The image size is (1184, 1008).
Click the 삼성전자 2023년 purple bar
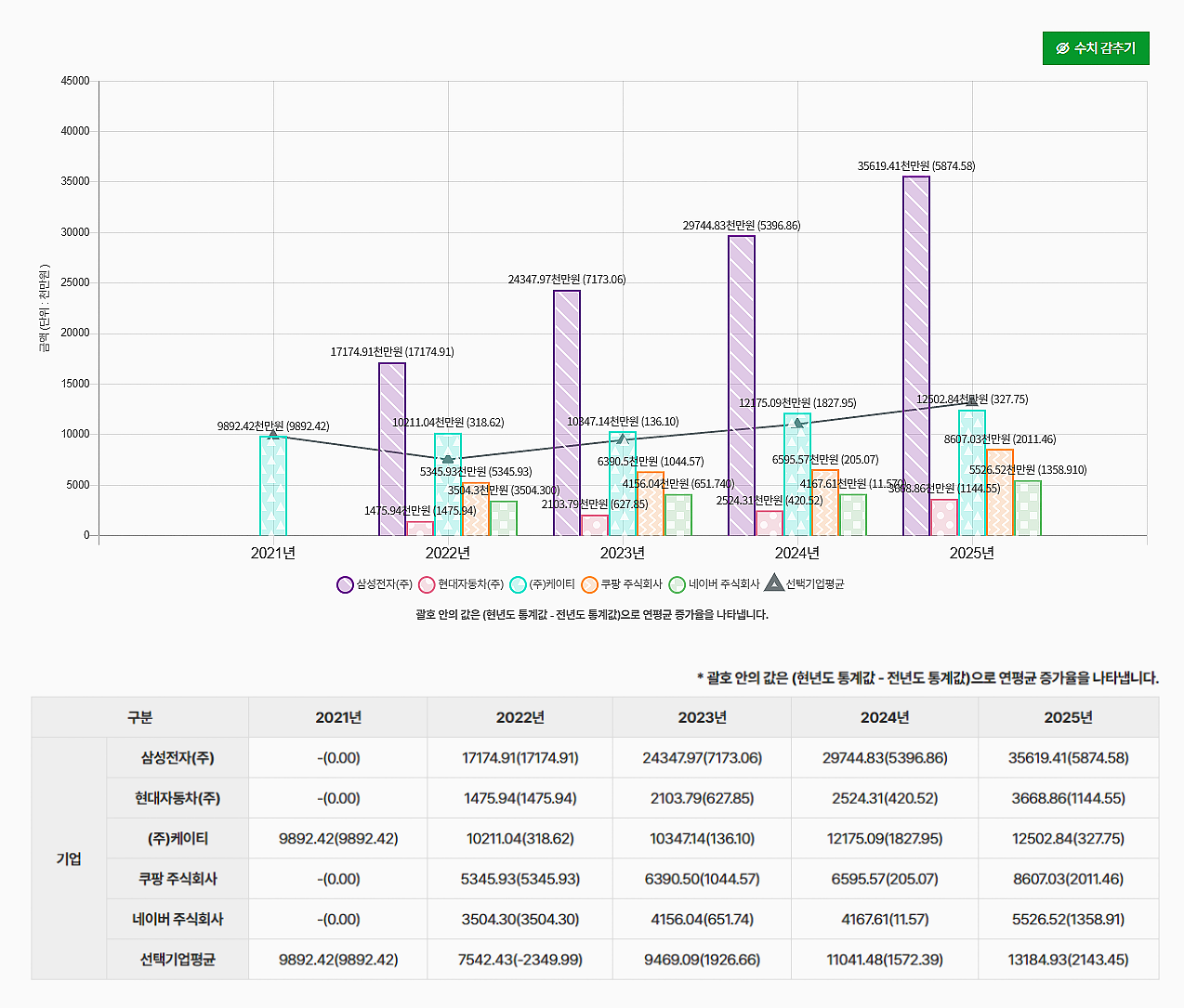(567, 412)
